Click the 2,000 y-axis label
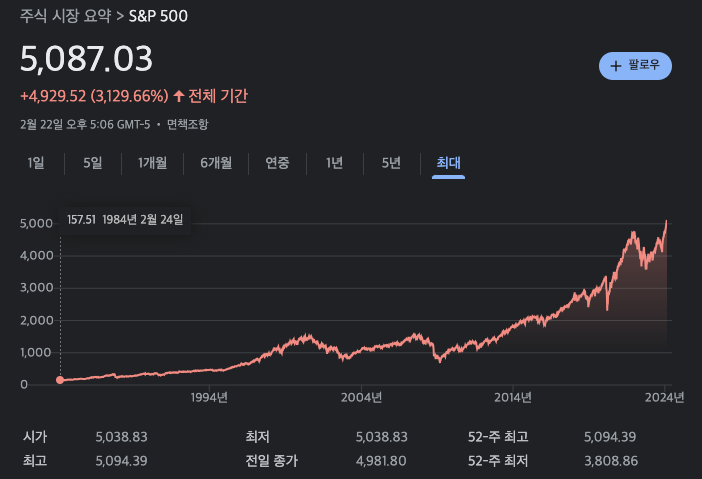 [x=36, y=321]
